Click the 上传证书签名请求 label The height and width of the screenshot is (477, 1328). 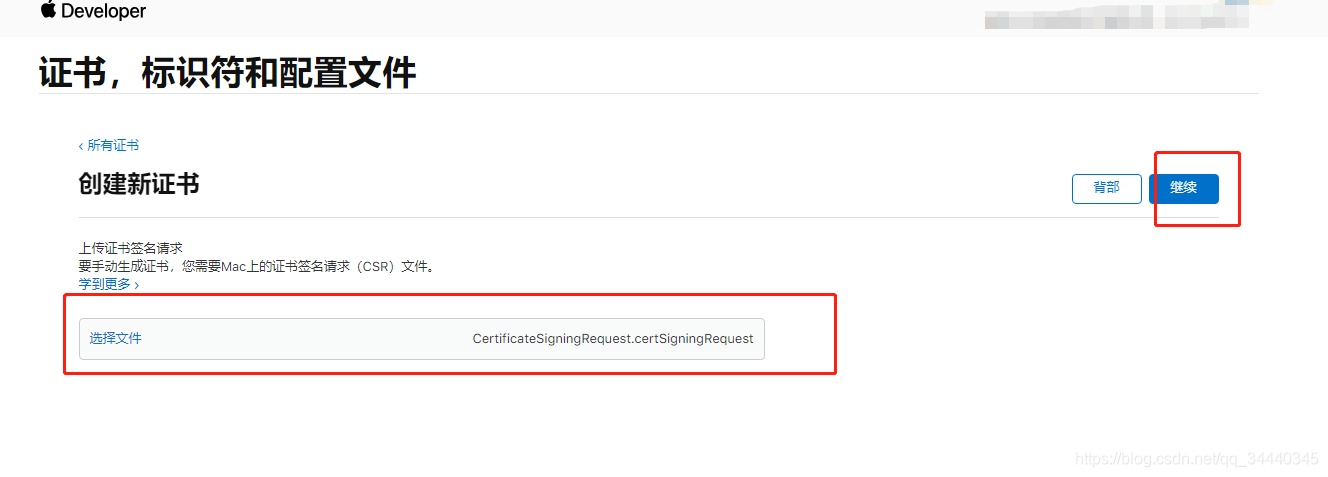coord(131,248)
